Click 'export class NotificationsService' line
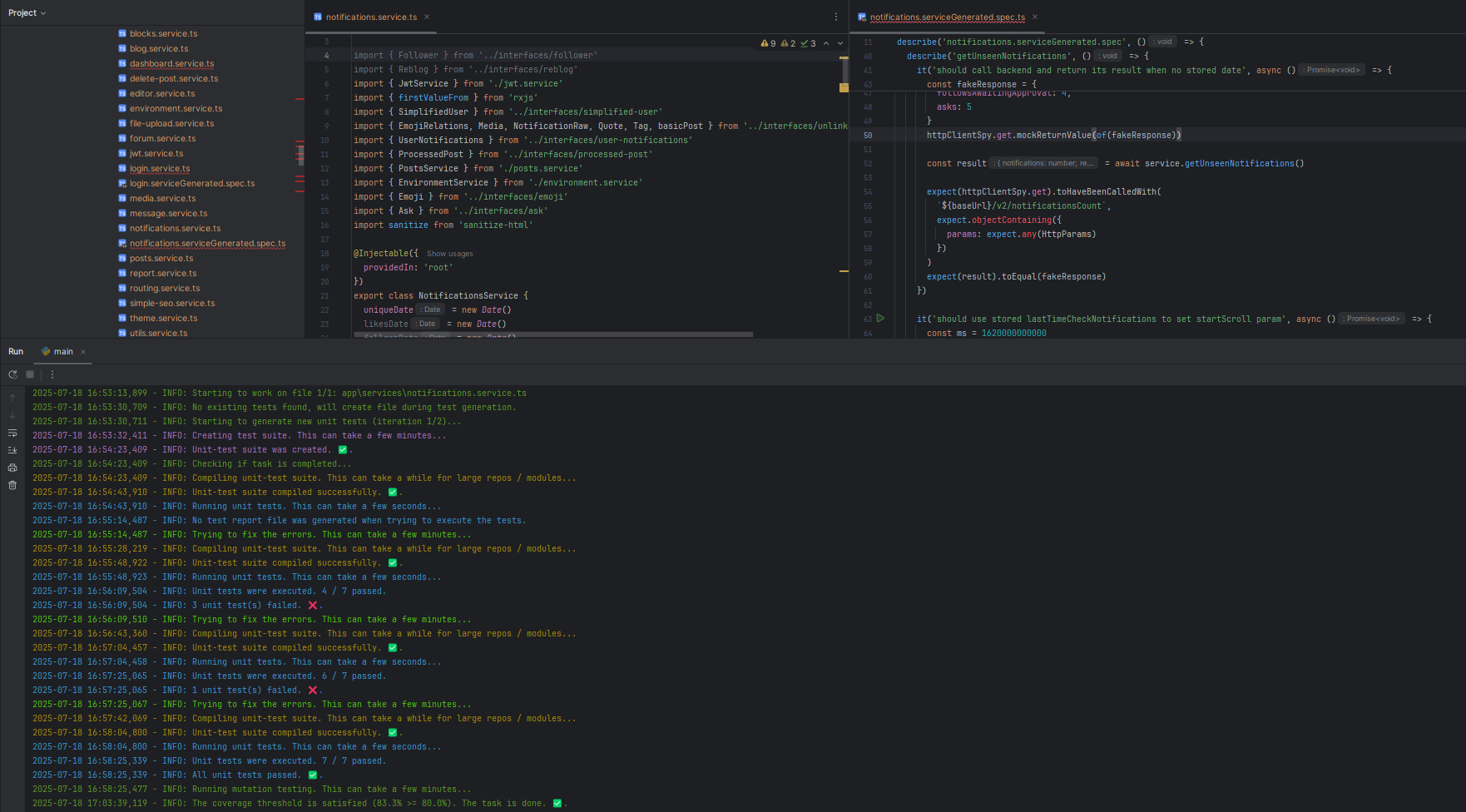The image size is (1466, 812). tap(441, 295)
